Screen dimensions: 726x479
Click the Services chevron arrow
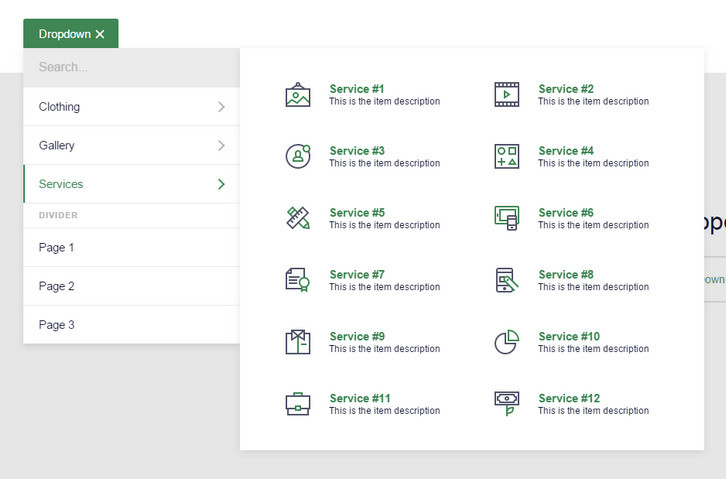[221, 184]
